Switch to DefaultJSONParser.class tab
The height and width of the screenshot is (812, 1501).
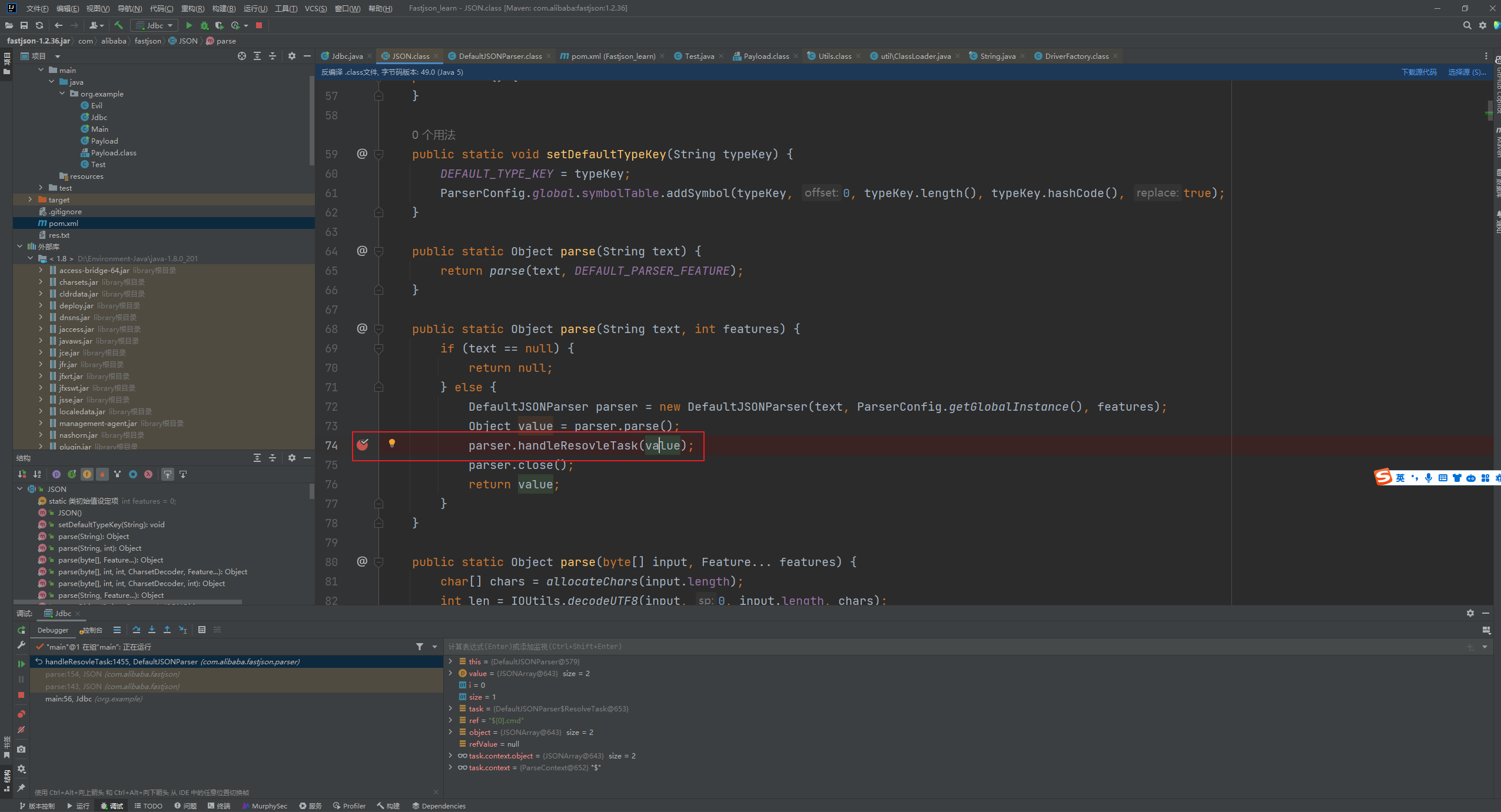click(500, 56)
